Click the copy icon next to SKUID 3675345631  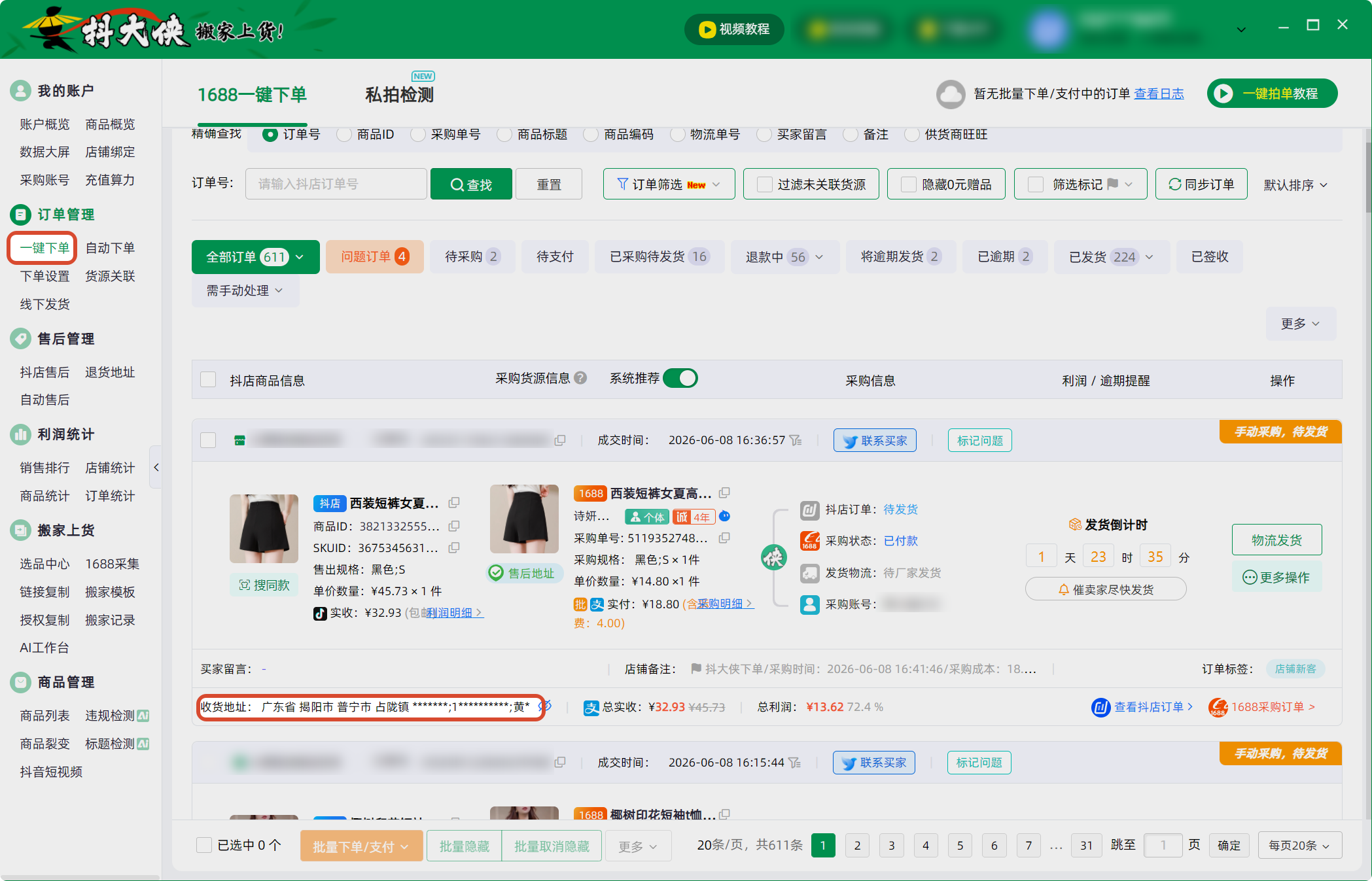click(x=453, y=547)
